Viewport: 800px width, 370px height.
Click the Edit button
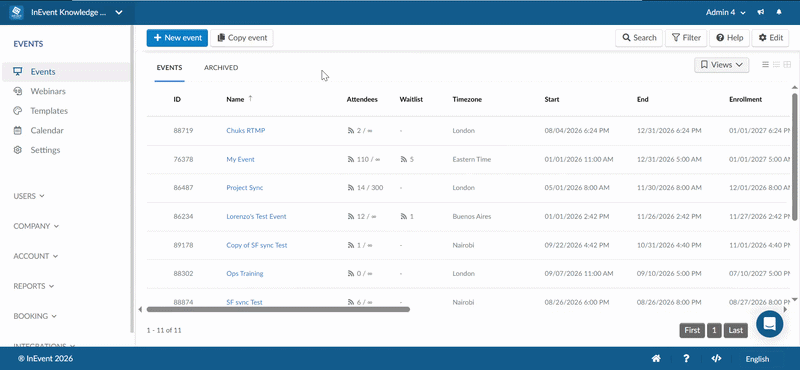770,38
